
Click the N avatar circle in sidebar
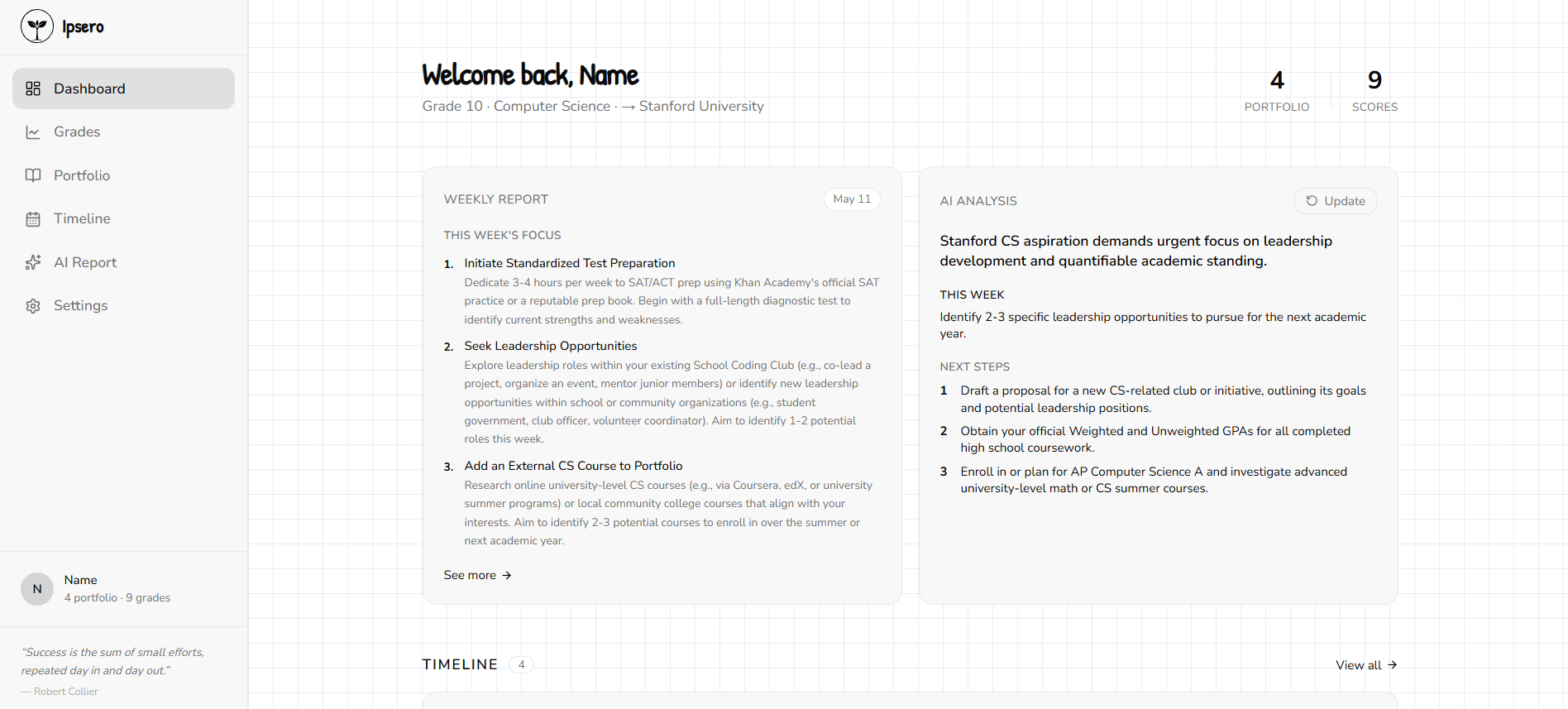[37, 589]
